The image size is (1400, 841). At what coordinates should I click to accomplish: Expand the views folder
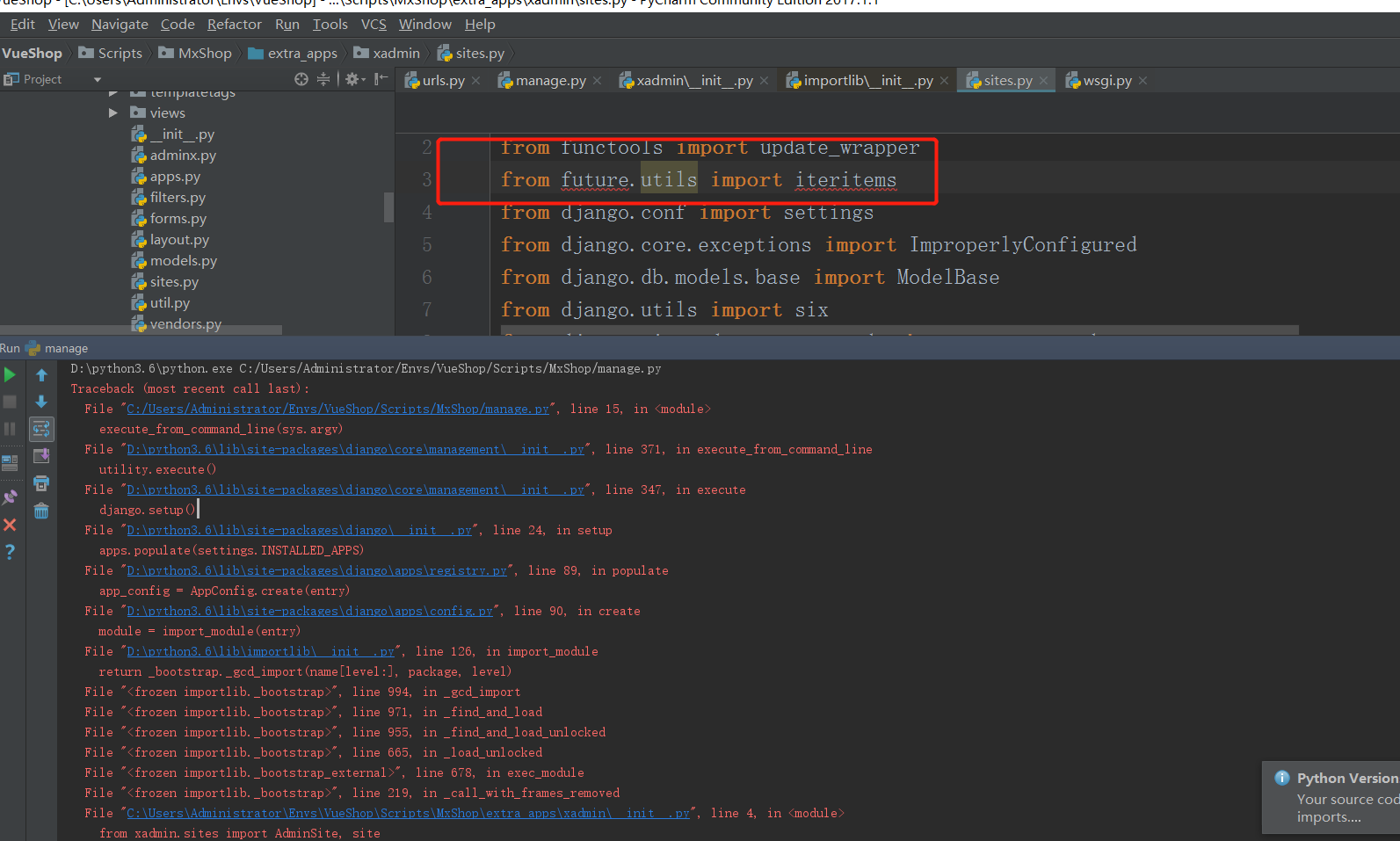pos(113,112)
